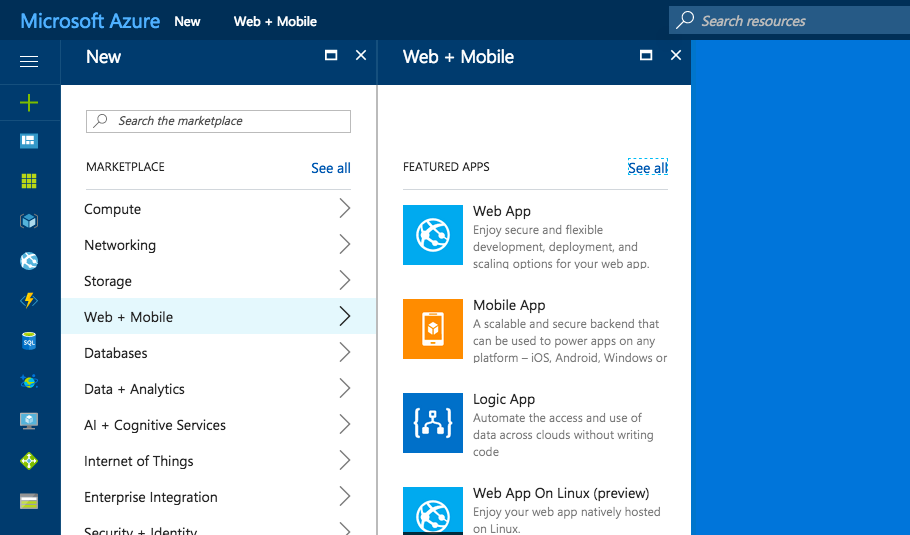Open the Logic App title link
Viewport: 910px width, 535px height.
504,399
